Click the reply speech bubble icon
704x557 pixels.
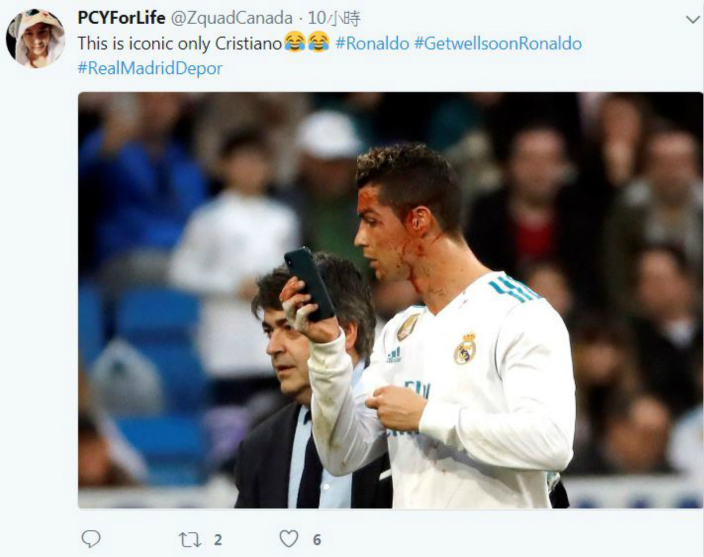point(91,539)
